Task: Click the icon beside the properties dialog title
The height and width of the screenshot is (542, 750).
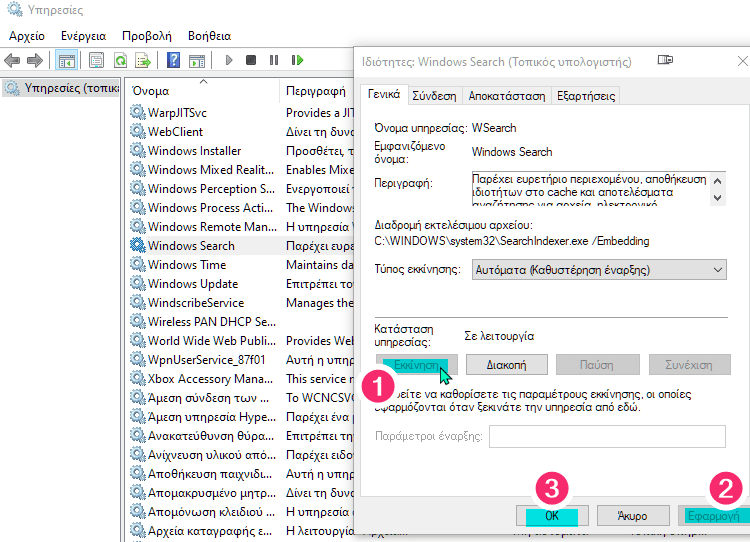Action: [x=665, y=60]
